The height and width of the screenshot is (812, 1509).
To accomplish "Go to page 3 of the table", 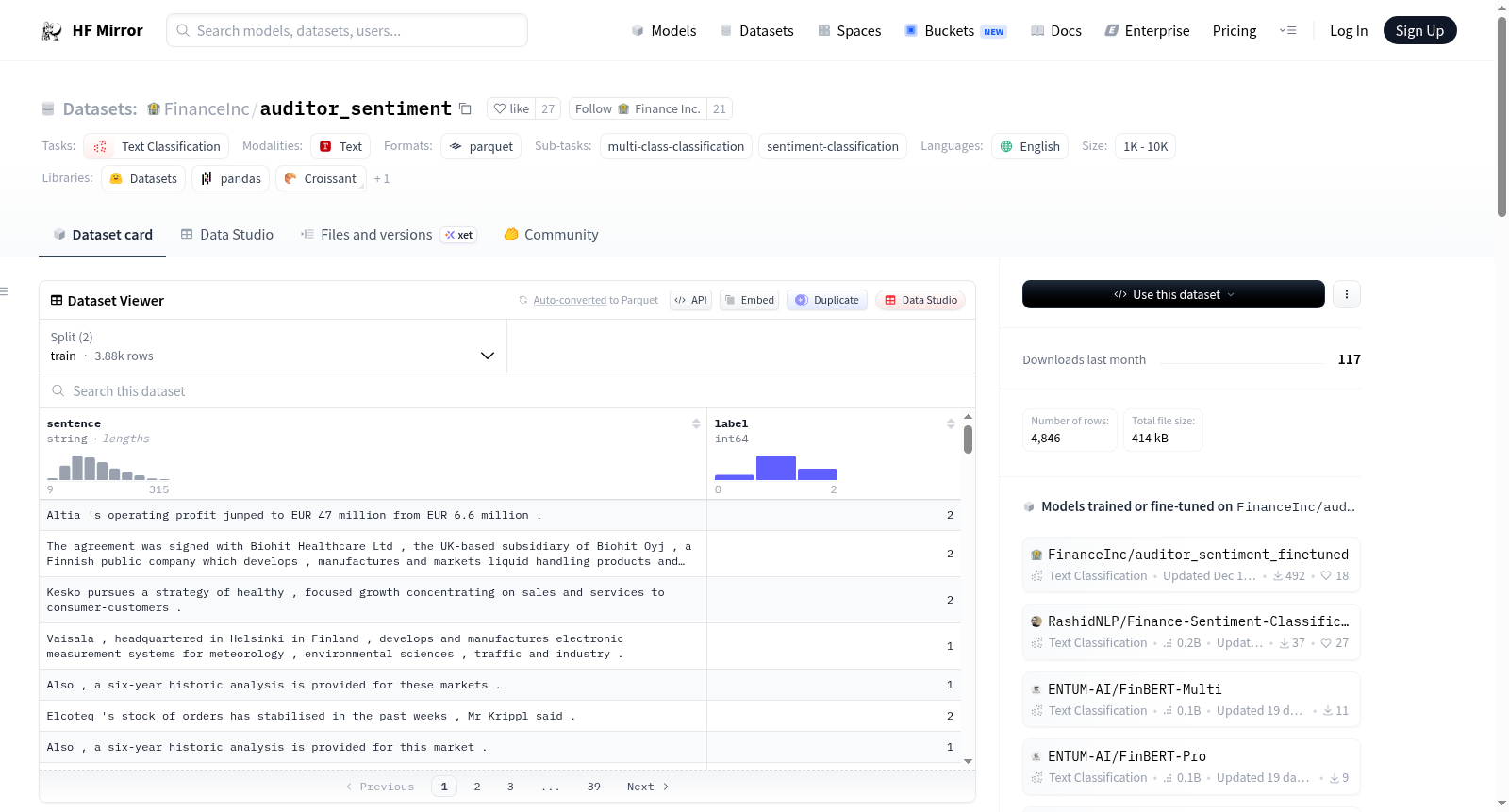I will click(510, 787).
